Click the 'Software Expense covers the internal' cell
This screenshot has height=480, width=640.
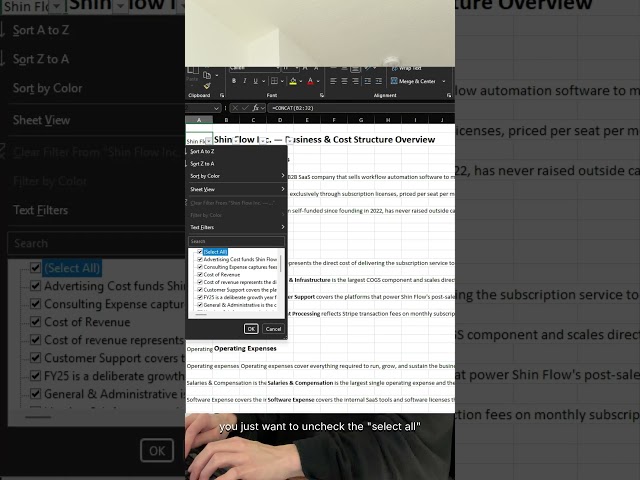pos(360,400)
